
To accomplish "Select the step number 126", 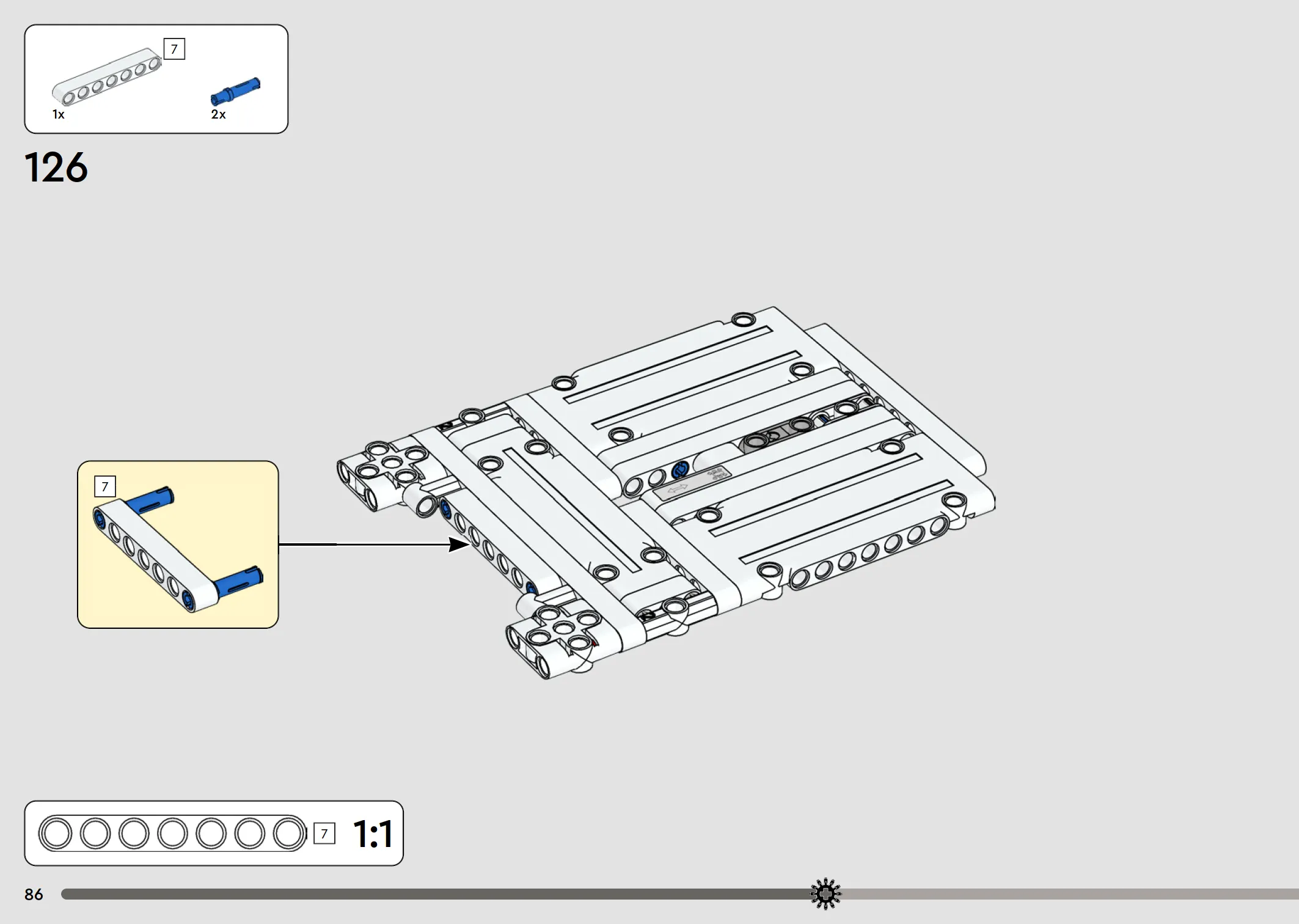I will [56, 167].
